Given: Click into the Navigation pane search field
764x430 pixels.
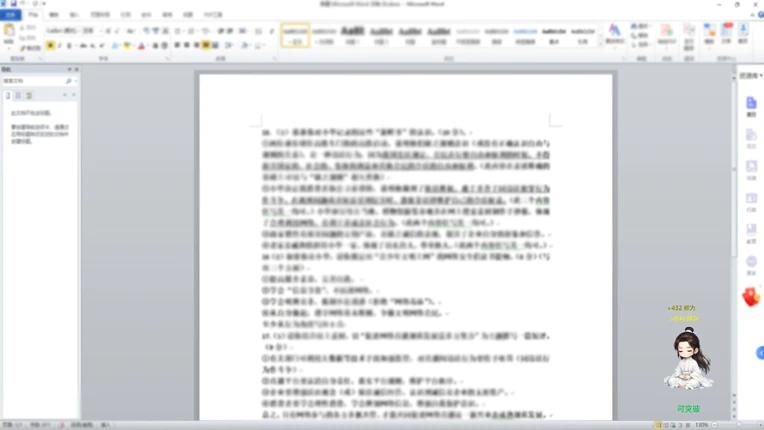Looking at the screenshot, I should point(33,81).
